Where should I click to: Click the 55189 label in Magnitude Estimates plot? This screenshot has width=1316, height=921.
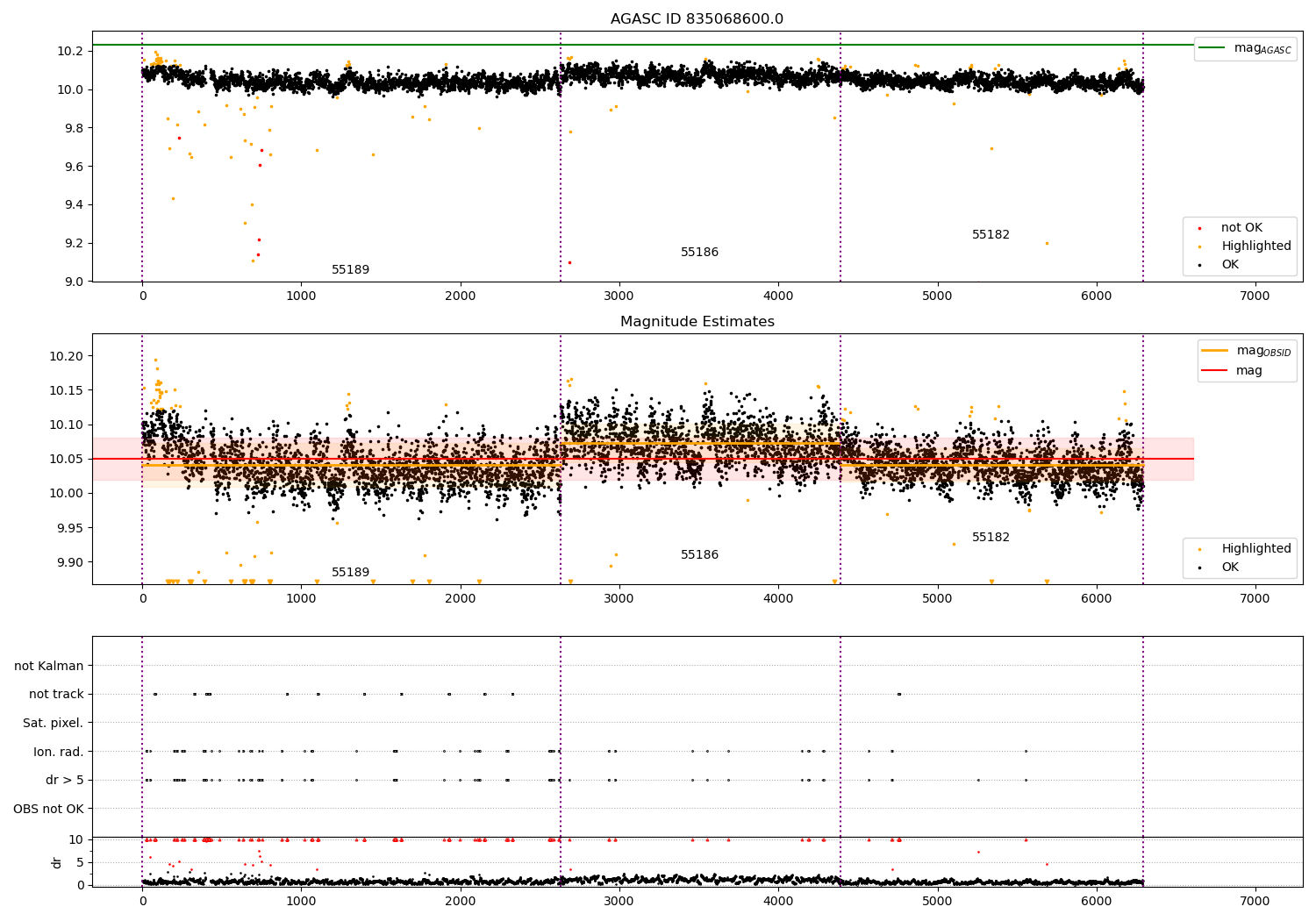(350, 573)
